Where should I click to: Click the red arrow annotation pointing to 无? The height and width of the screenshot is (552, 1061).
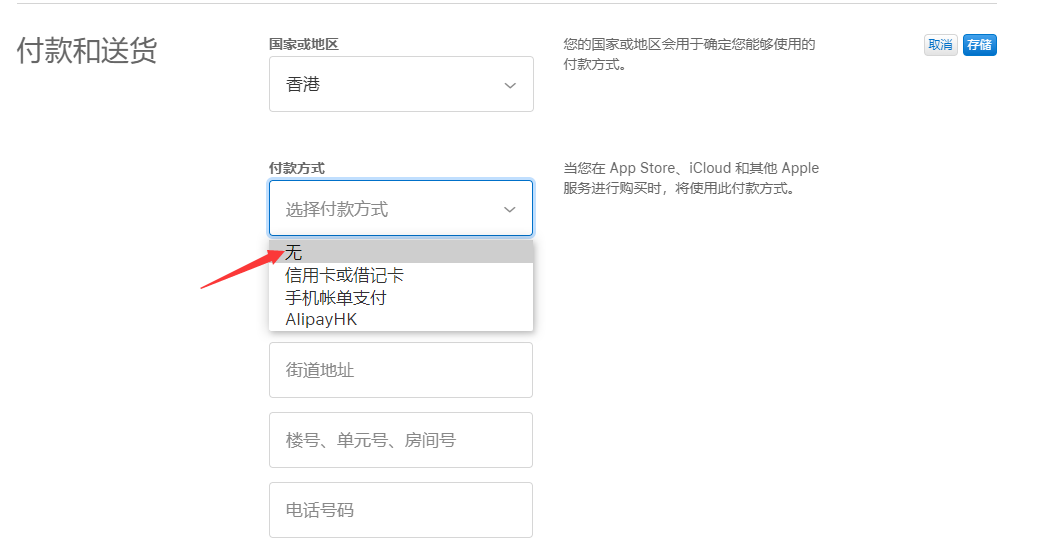tap(242, 269)
